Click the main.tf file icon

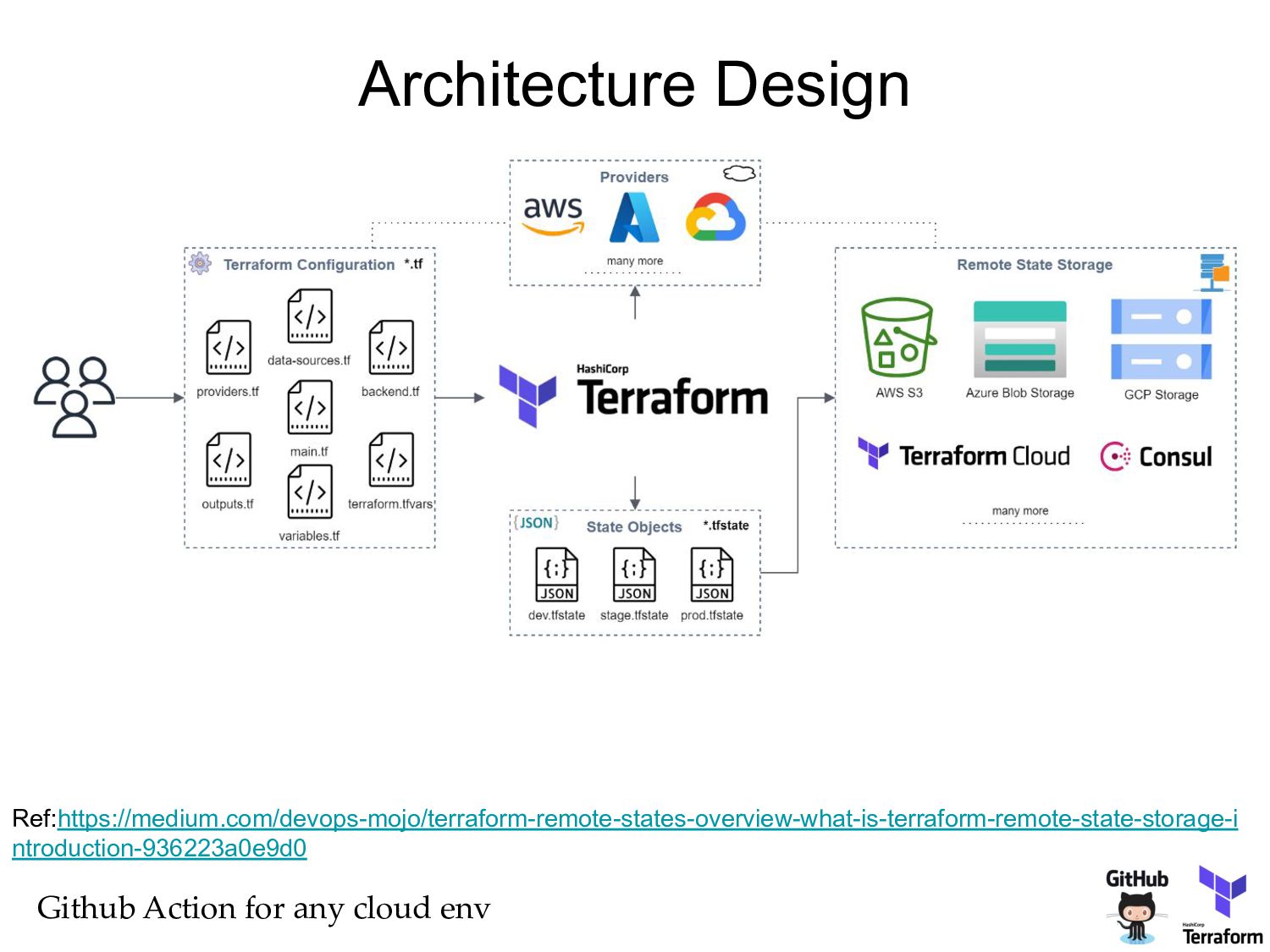point(310,407)
